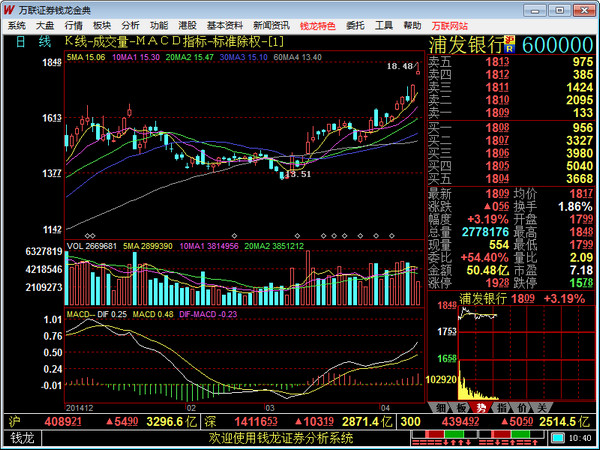Click the 300 index 439492 entry
The width and height of the screenshot is (600, 450).
point(495,422)
